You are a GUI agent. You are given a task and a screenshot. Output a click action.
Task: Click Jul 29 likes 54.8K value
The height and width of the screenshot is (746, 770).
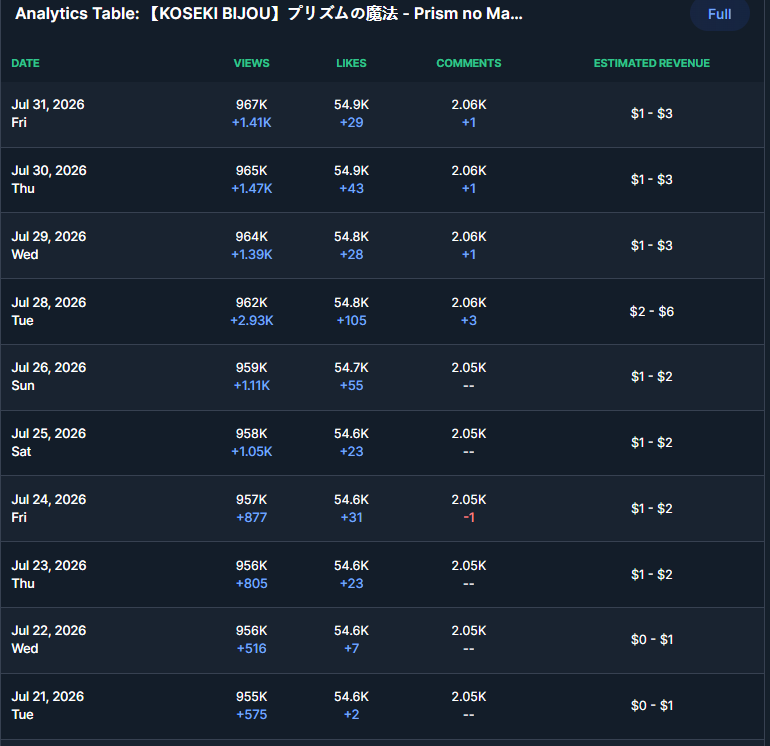tap(352, 237)
